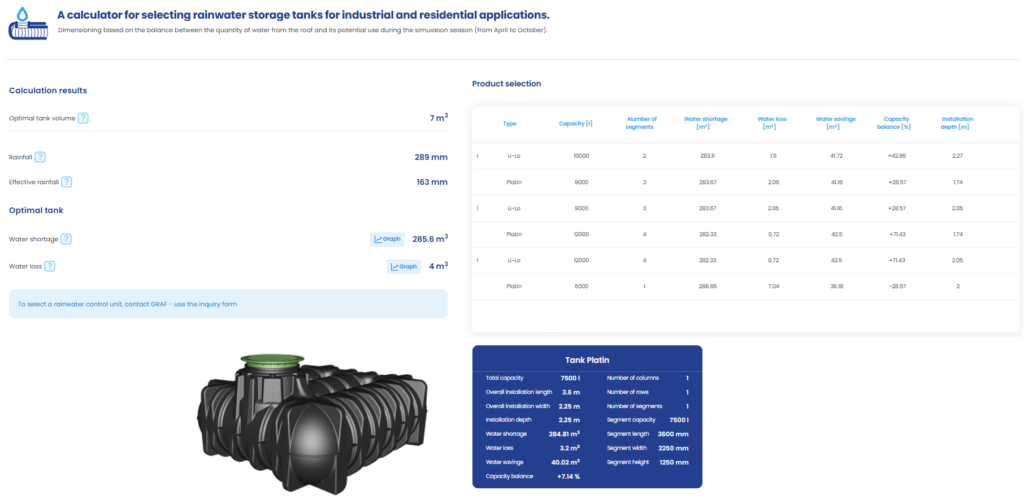The width and height of the screenshot is (1024, 503).
Task: Open help icon next to Effective rainfall
Action: click(x=67, y=182)
